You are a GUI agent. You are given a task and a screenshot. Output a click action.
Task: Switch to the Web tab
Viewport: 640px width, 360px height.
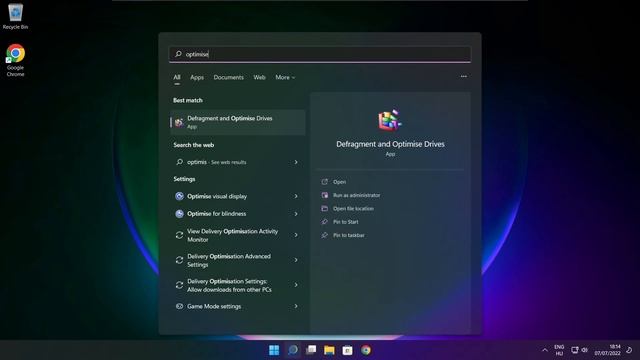[x=259, y=77]
